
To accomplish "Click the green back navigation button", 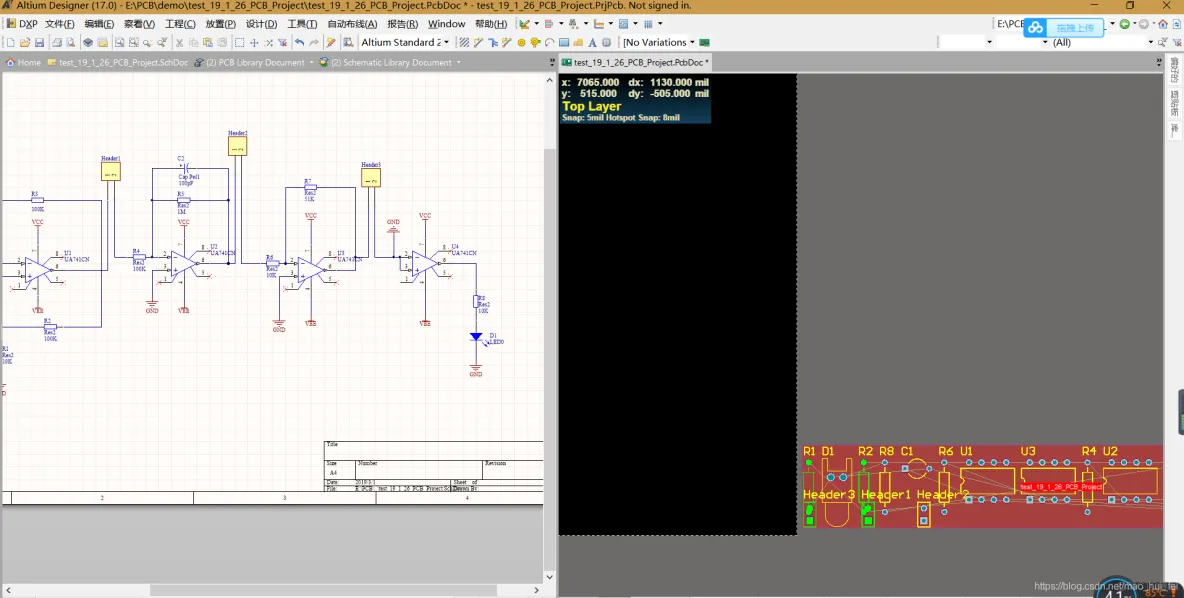I will coord(1124,23).
